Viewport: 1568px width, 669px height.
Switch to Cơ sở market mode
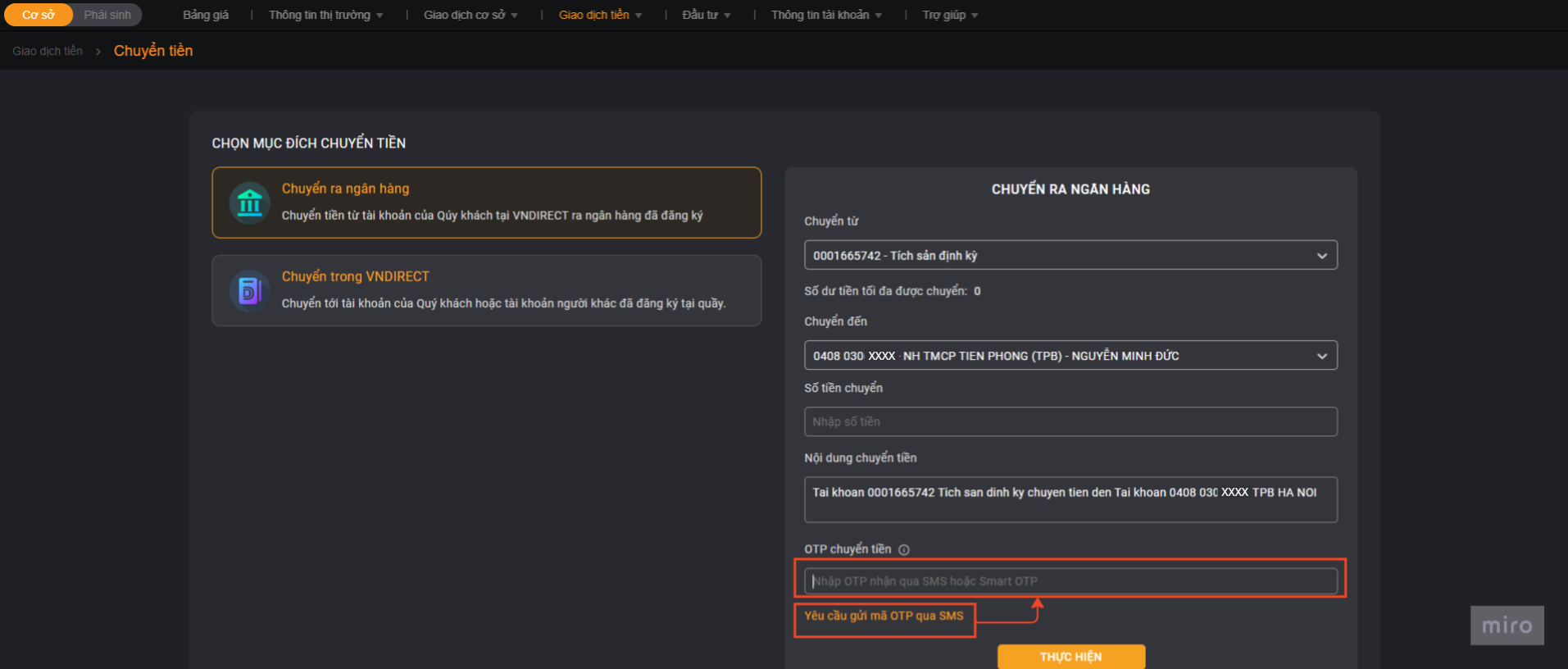point(39,15)
